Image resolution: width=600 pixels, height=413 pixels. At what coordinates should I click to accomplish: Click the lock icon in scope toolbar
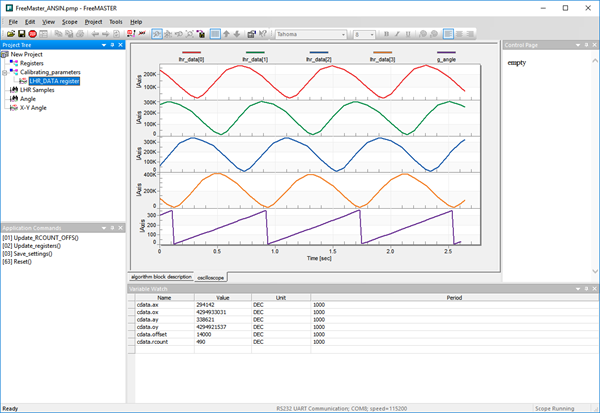201,34
